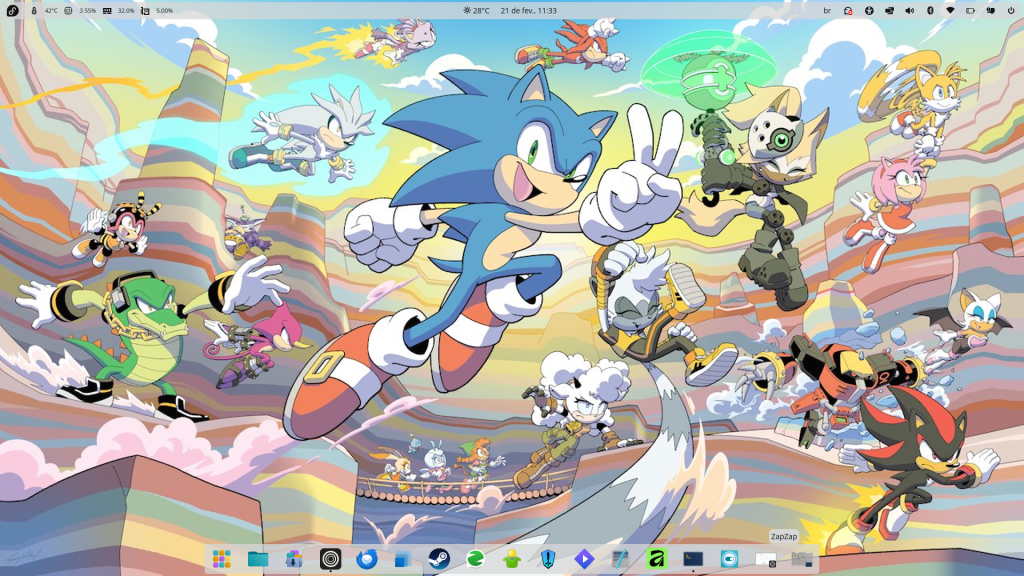Click the thermometer temperature indicator icon
This screenshot has height=576, width=1024.
[x=34, y=10]
